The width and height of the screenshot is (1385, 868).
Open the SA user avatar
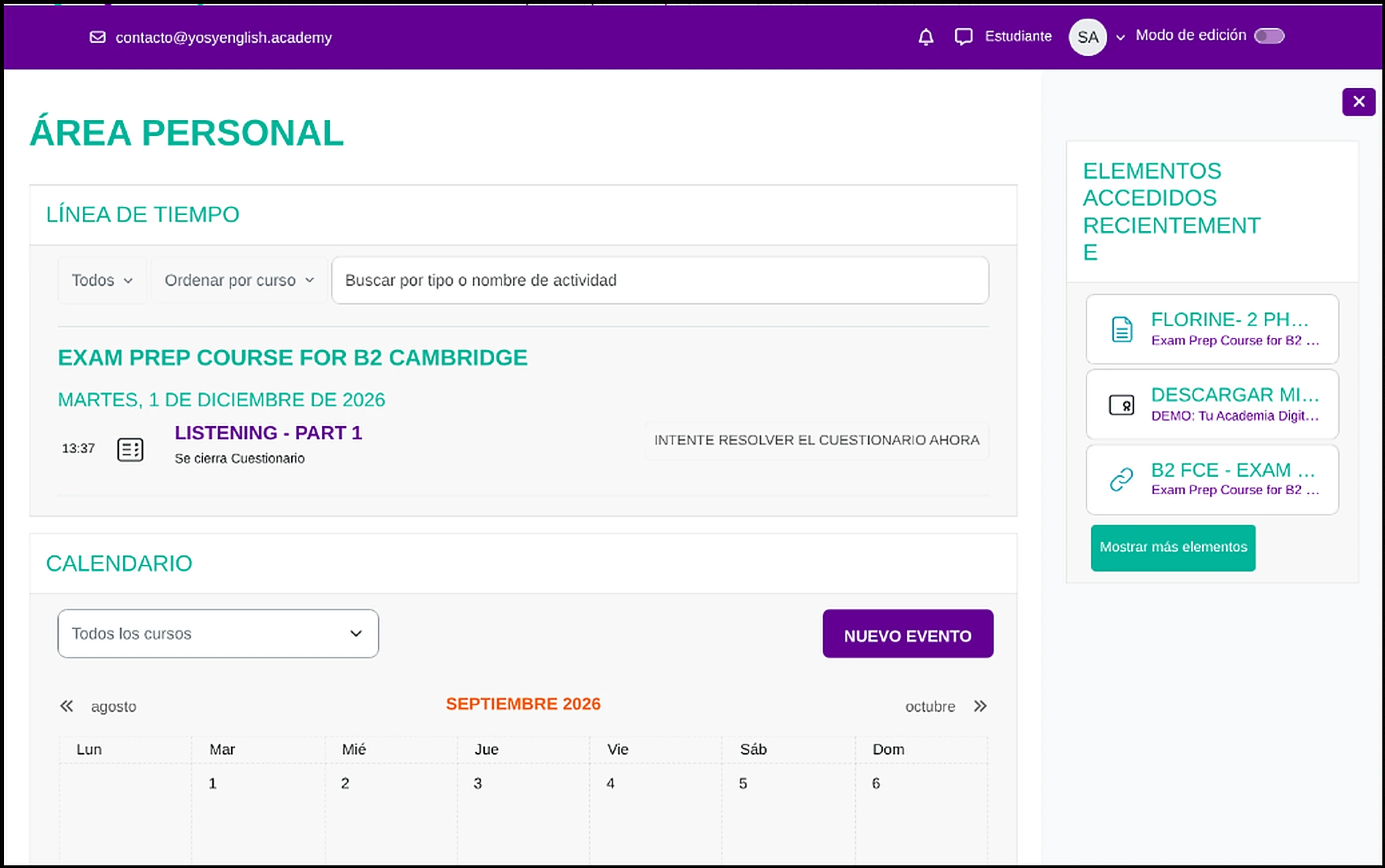point(1088,37)
